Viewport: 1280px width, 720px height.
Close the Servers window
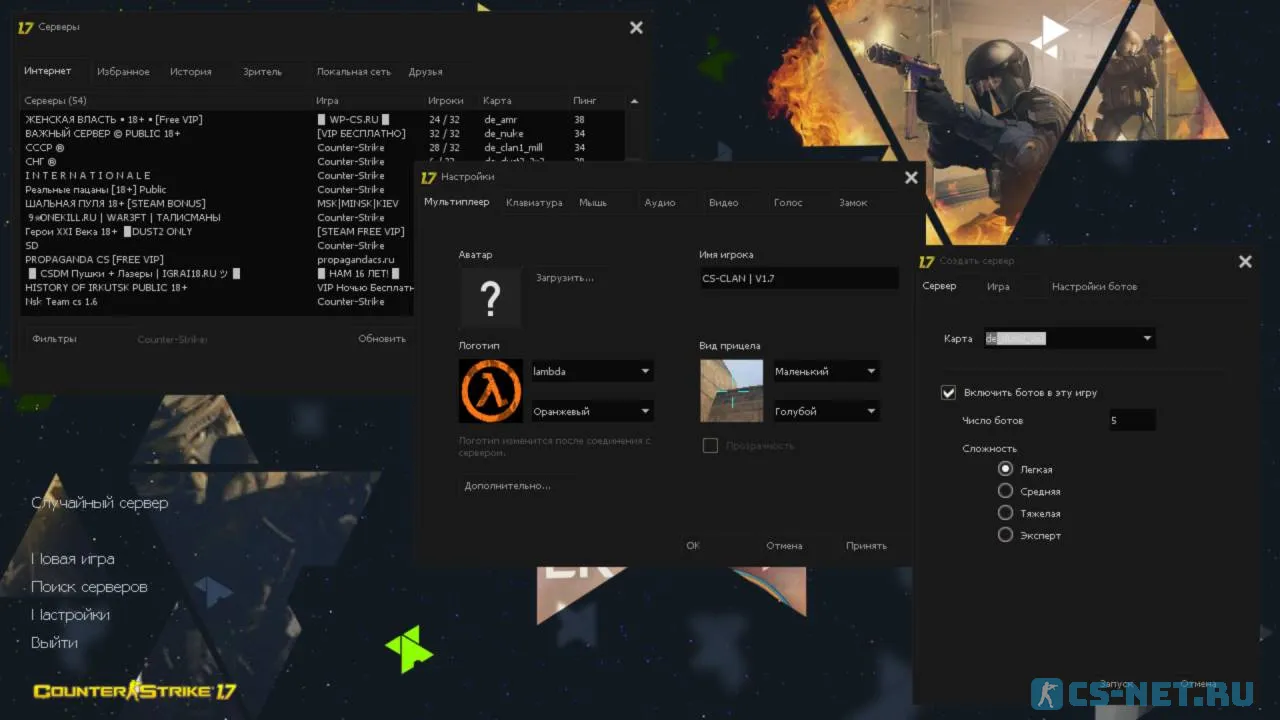(636, 28)
